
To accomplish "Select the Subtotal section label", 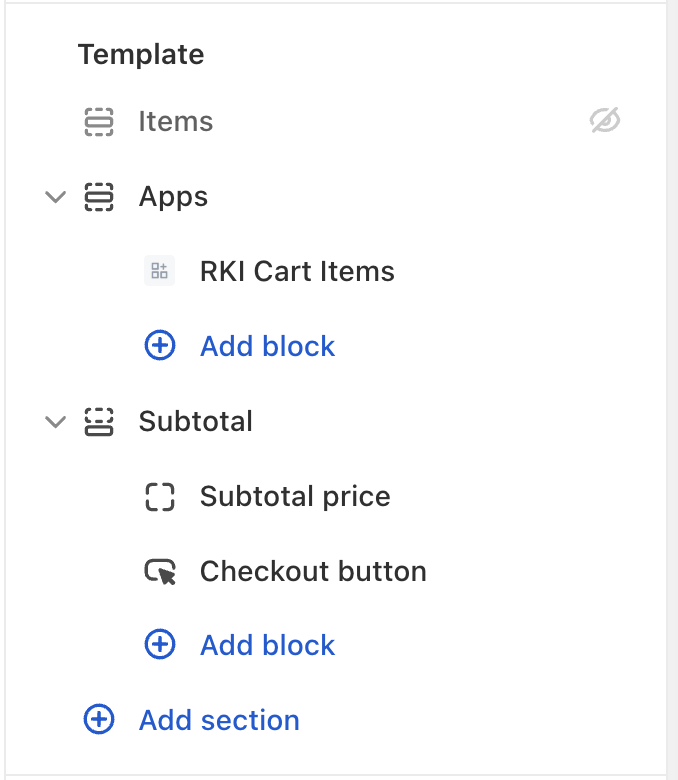I will click(195, 422).
